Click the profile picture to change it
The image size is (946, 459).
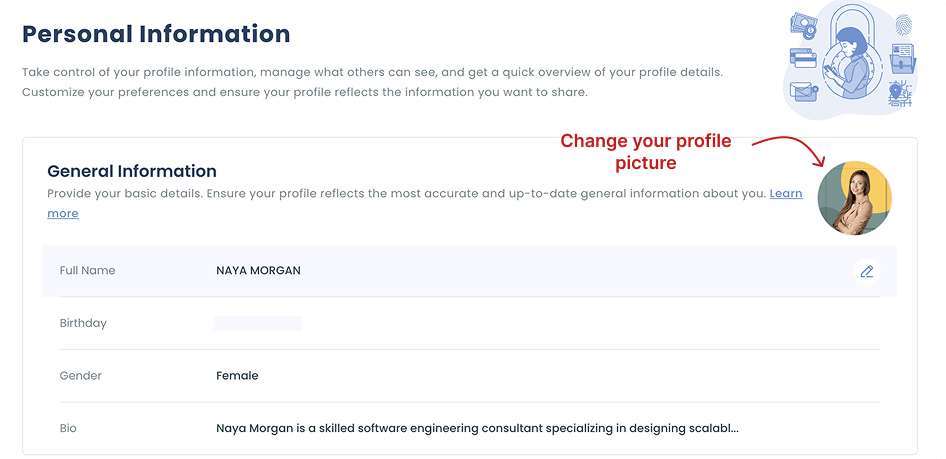(x=854, y=197)
